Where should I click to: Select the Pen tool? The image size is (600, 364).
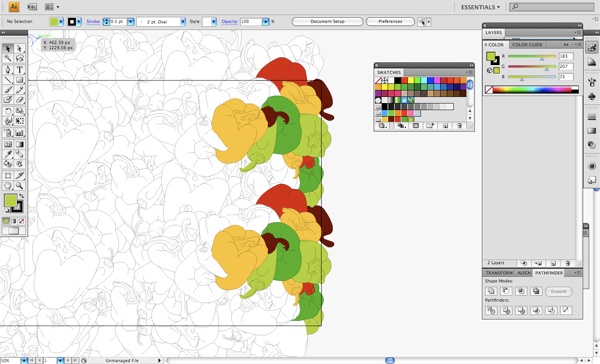click(8, 70)
